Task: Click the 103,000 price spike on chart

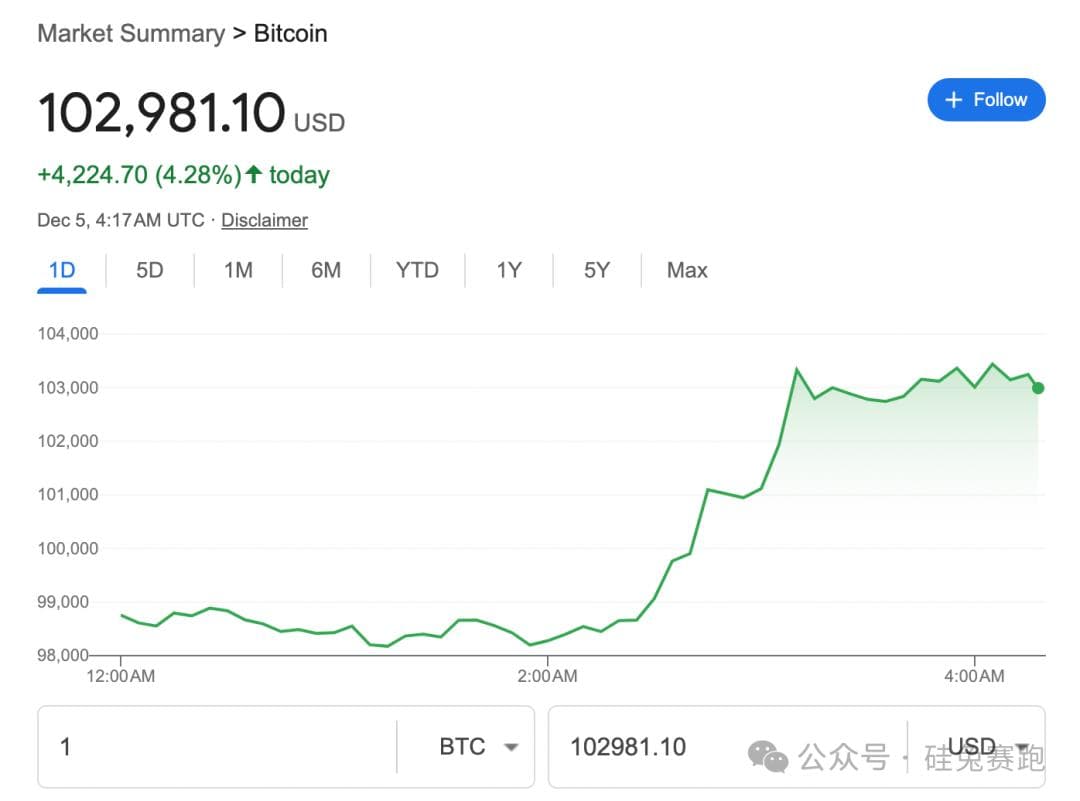Action: (x=797, y=371)
